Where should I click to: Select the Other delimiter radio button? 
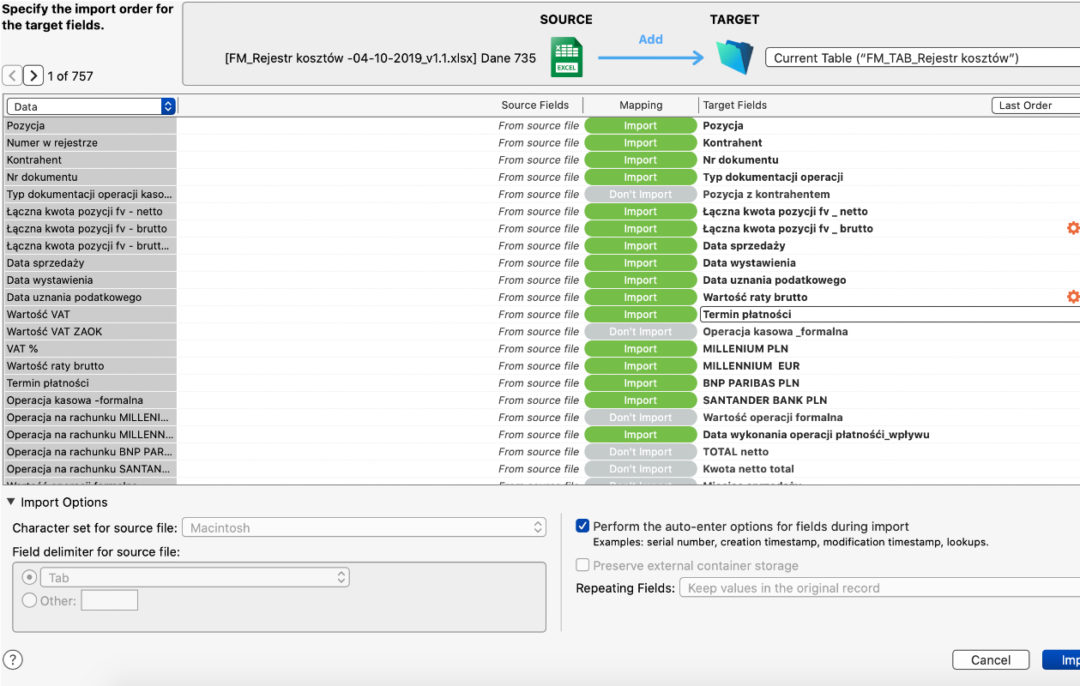[30, 601]
